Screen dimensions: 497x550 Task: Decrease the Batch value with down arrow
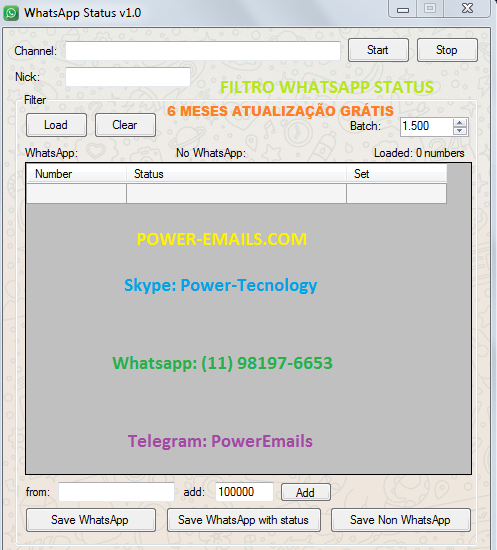tap(459, 130)
